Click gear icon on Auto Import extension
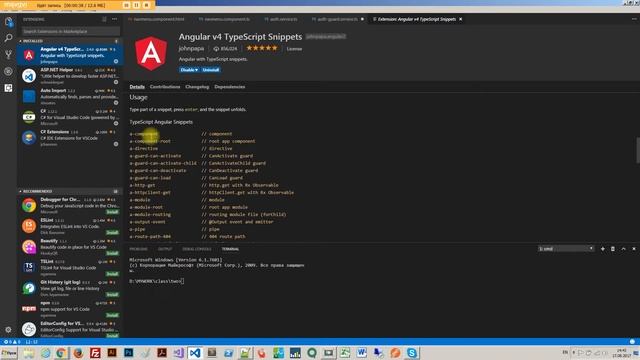 116,102
